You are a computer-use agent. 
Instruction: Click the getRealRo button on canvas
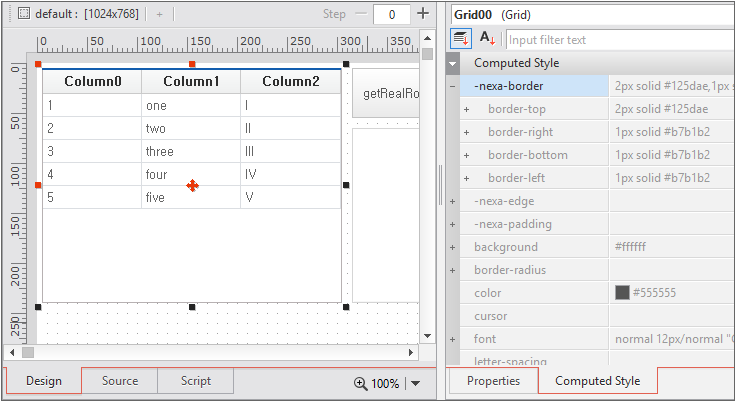388,93
